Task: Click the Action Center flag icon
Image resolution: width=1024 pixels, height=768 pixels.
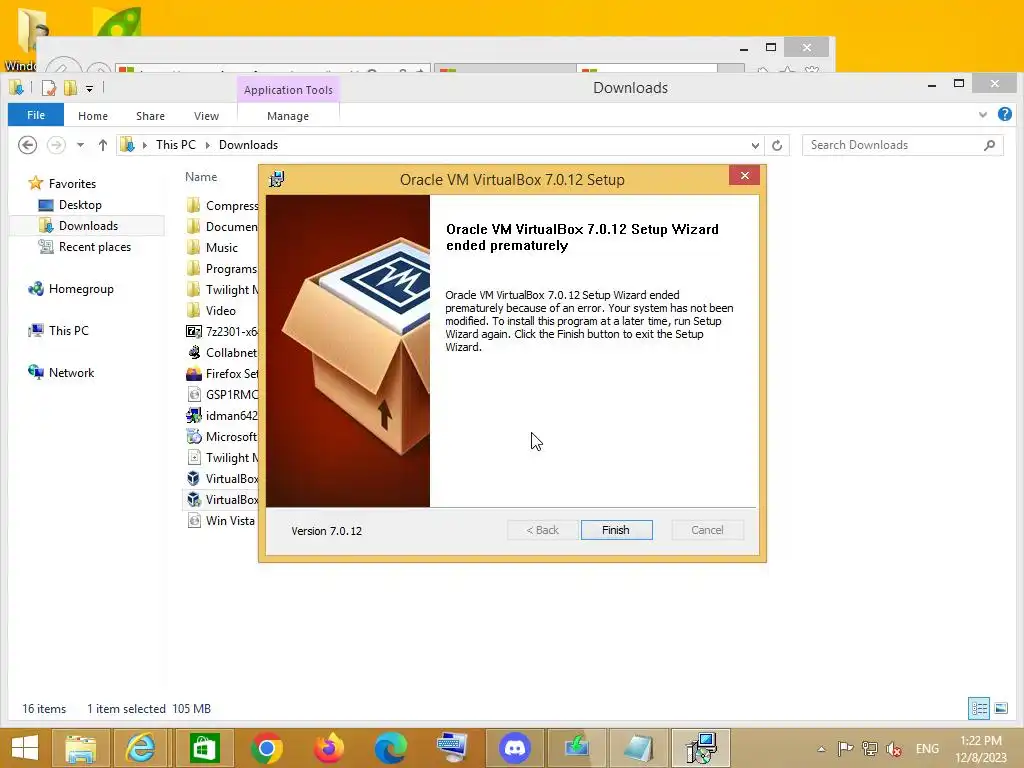Action: coord(845,749)
